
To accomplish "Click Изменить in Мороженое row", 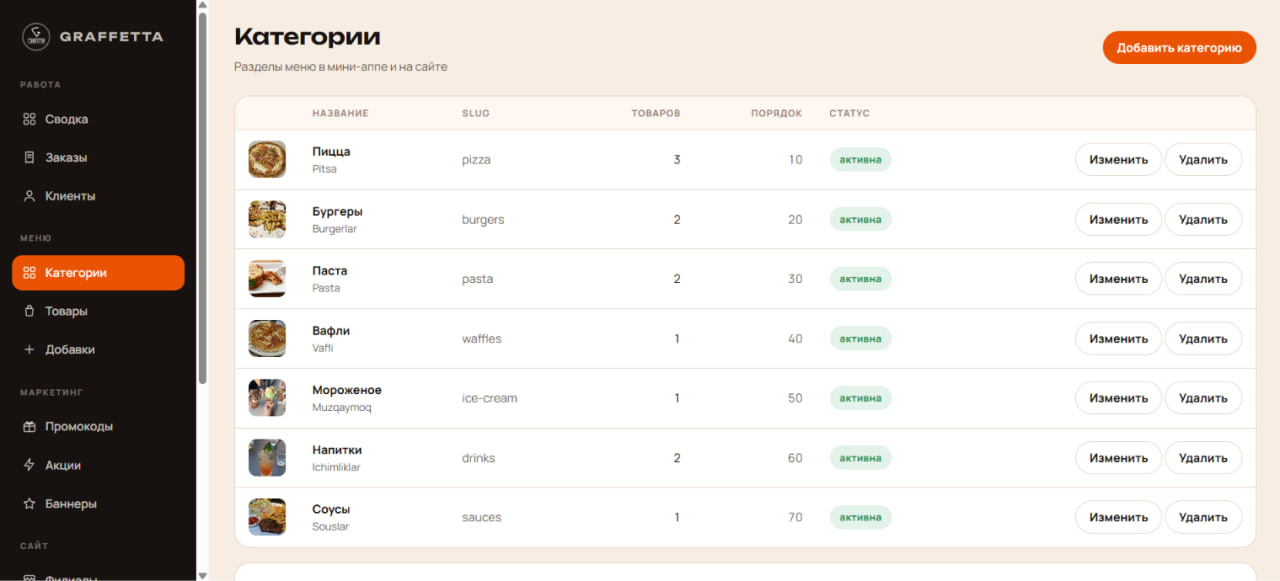I will pyautogui.click(x=1118, y=398).
